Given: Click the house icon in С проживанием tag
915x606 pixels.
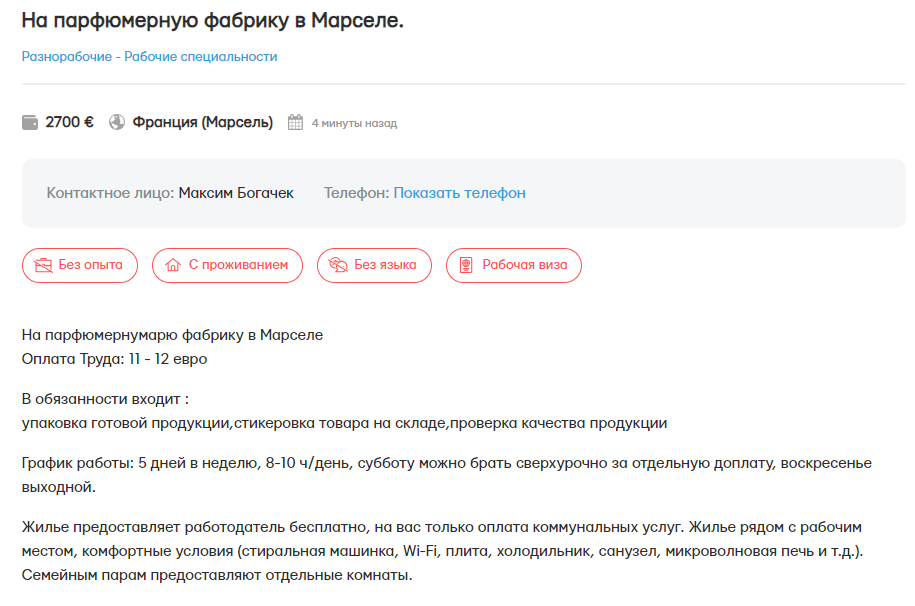Looking at the screenshot, I should [x=173, y=266].
